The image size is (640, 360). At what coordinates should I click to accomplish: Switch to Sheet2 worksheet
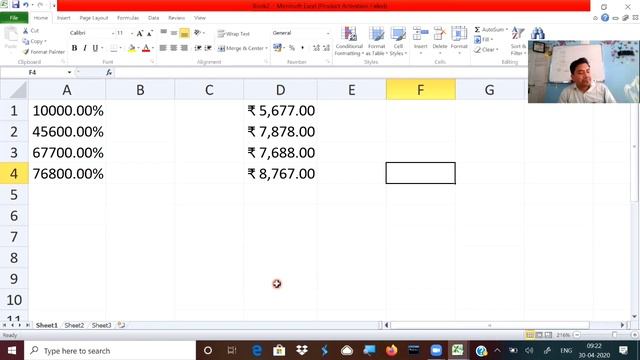point(74,325)
